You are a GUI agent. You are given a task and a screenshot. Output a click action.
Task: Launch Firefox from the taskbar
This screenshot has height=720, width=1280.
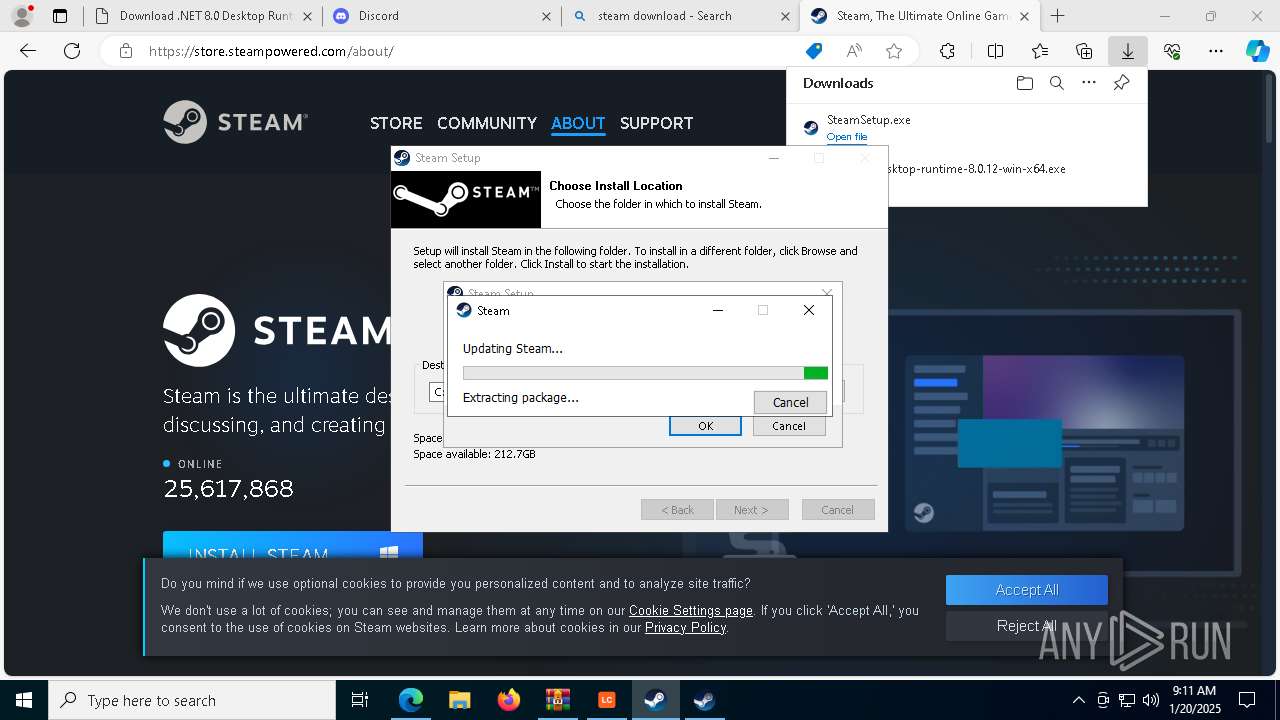click(x=508, y=700)
